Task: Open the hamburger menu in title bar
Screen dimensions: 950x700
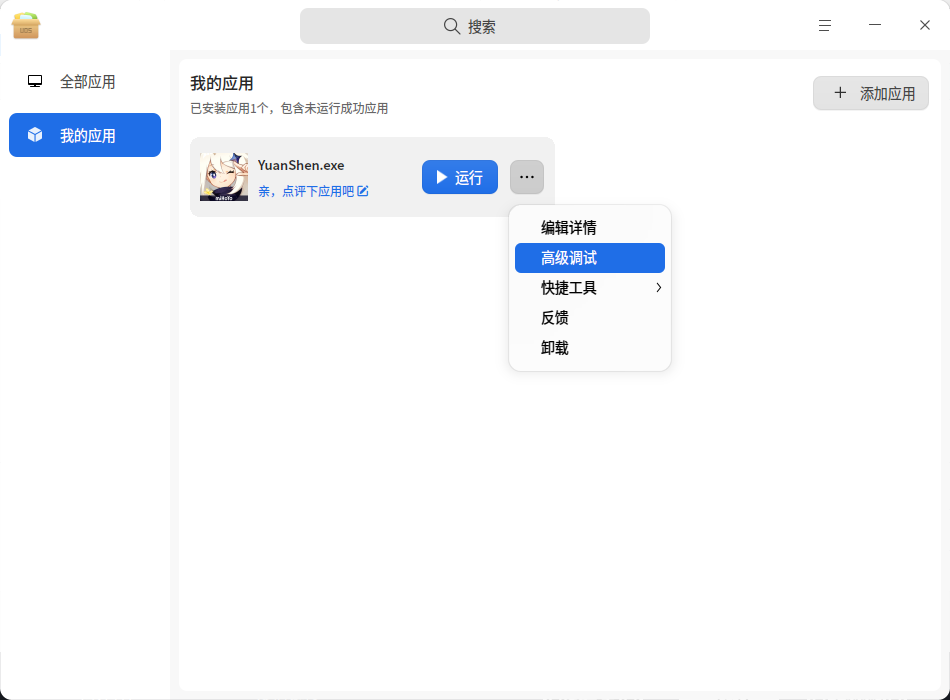Action: tap(824, 25)
